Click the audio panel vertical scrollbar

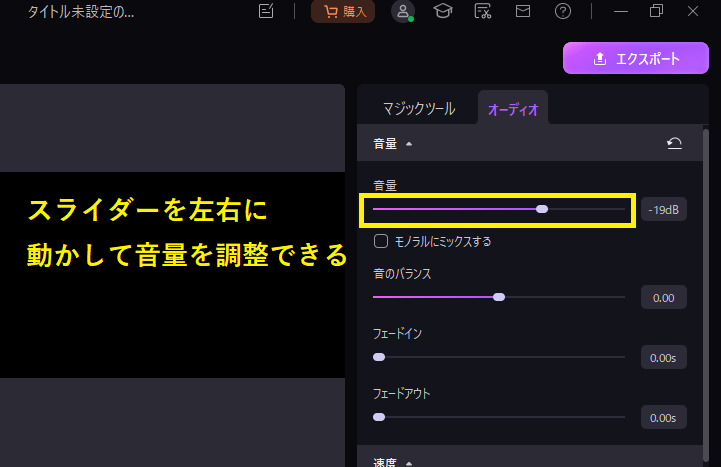tap(706, 295)
